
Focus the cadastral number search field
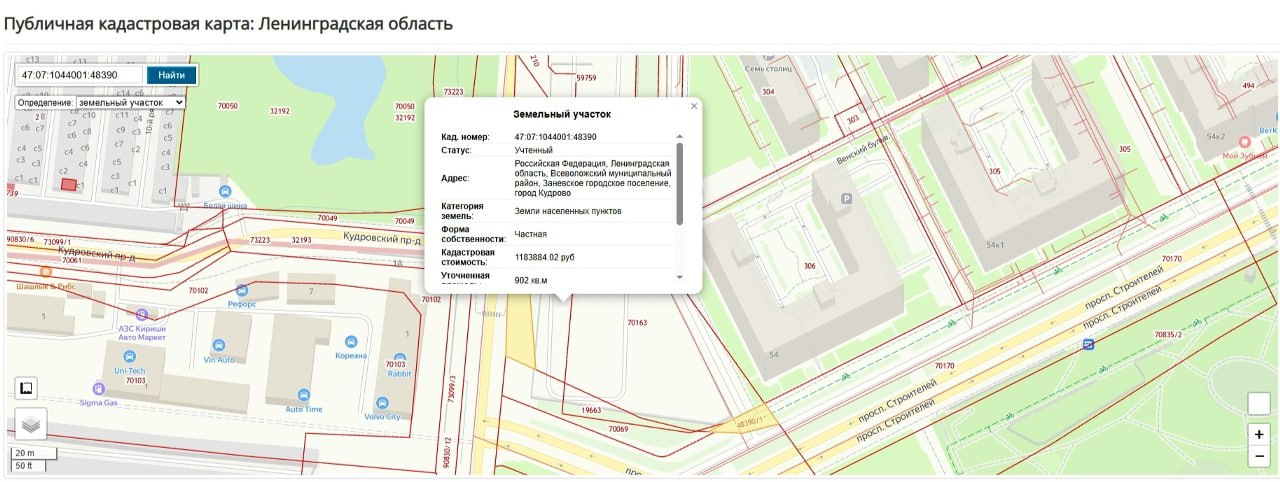(81, 75)
